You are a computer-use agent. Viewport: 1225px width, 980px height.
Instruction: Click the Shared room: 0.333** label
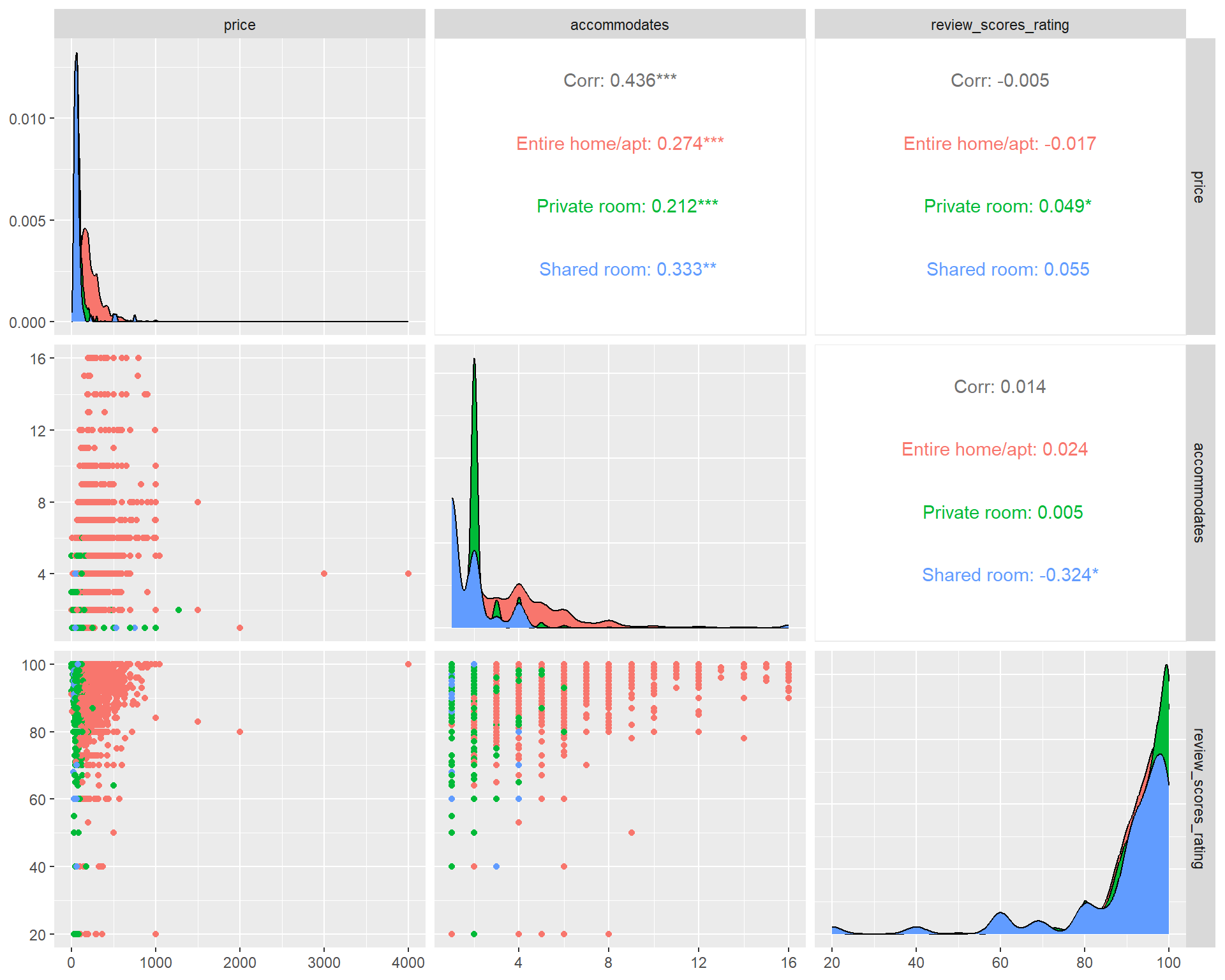(627, 269)
